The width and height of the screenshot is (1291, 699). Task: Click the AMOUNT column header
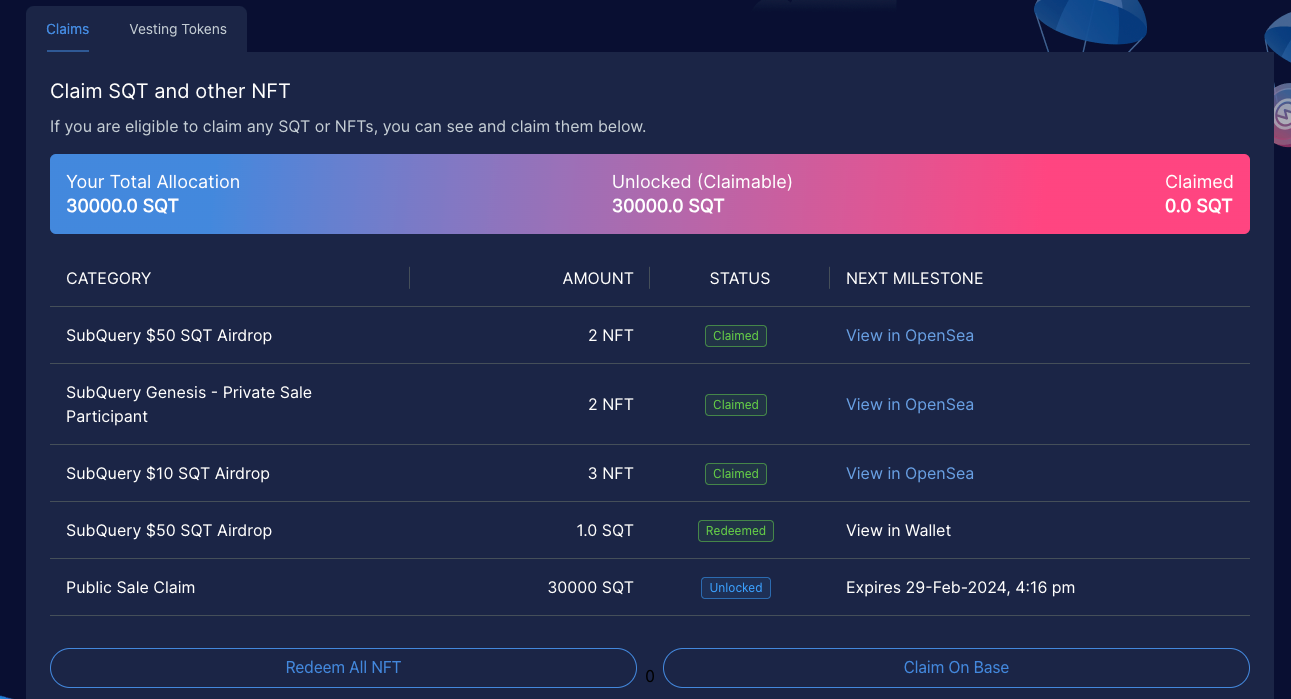[x=598, y=278]
